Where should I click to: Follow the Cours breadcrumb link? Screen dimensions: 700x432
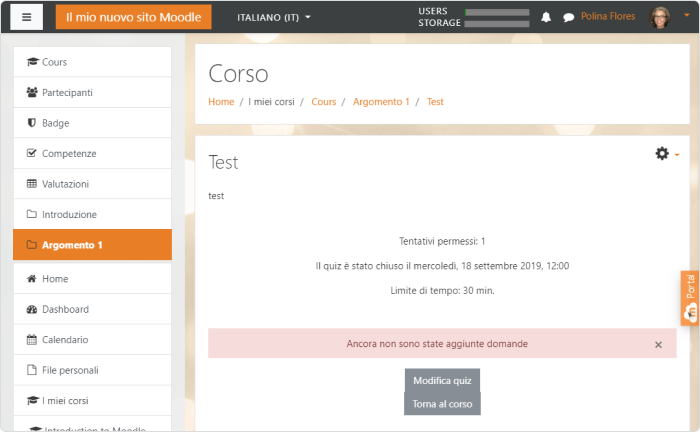click(324, 102)
